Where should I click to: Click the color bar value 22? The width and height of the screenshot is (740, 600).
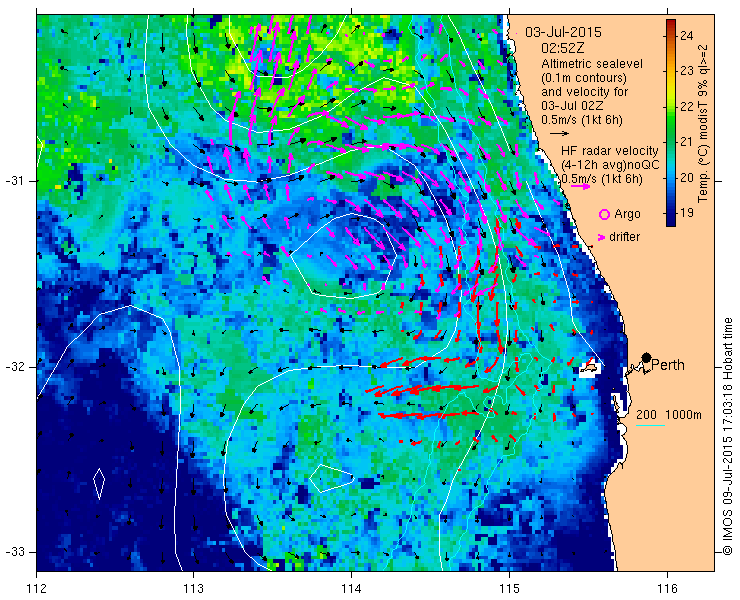coord(687,107)
